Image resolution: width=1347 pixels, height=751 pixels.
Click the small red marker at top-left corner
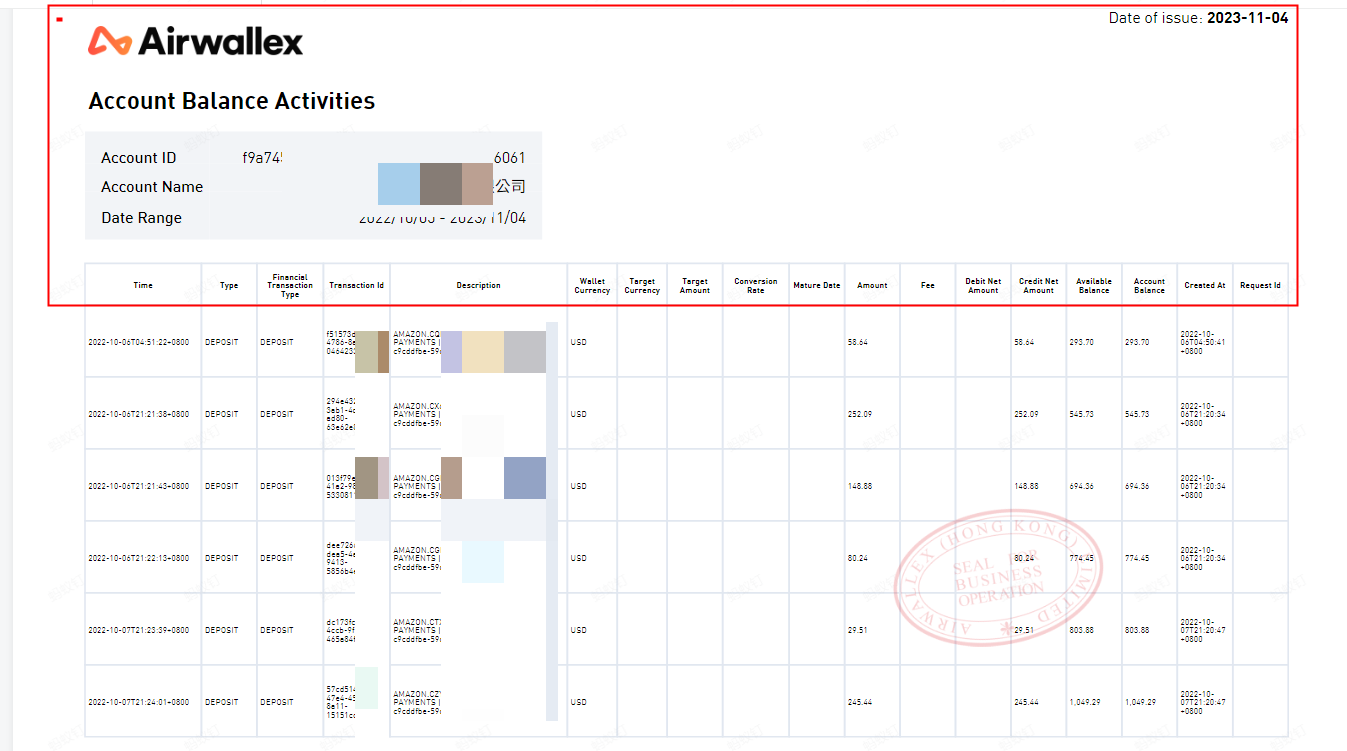(60, 19)
